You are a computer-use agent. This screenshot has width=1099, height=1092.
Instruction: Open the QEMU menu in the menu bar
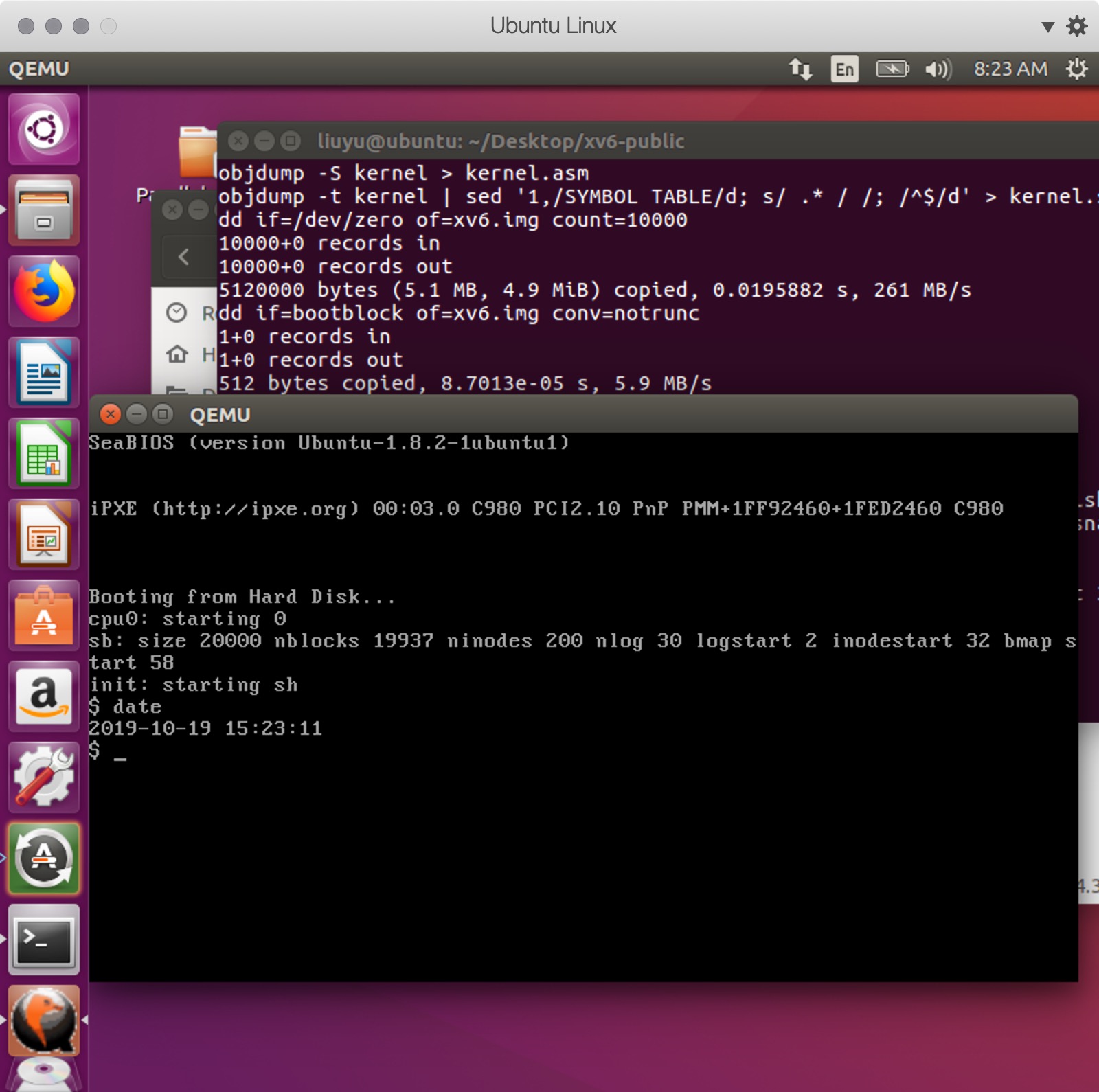click(x=38, y=69)
